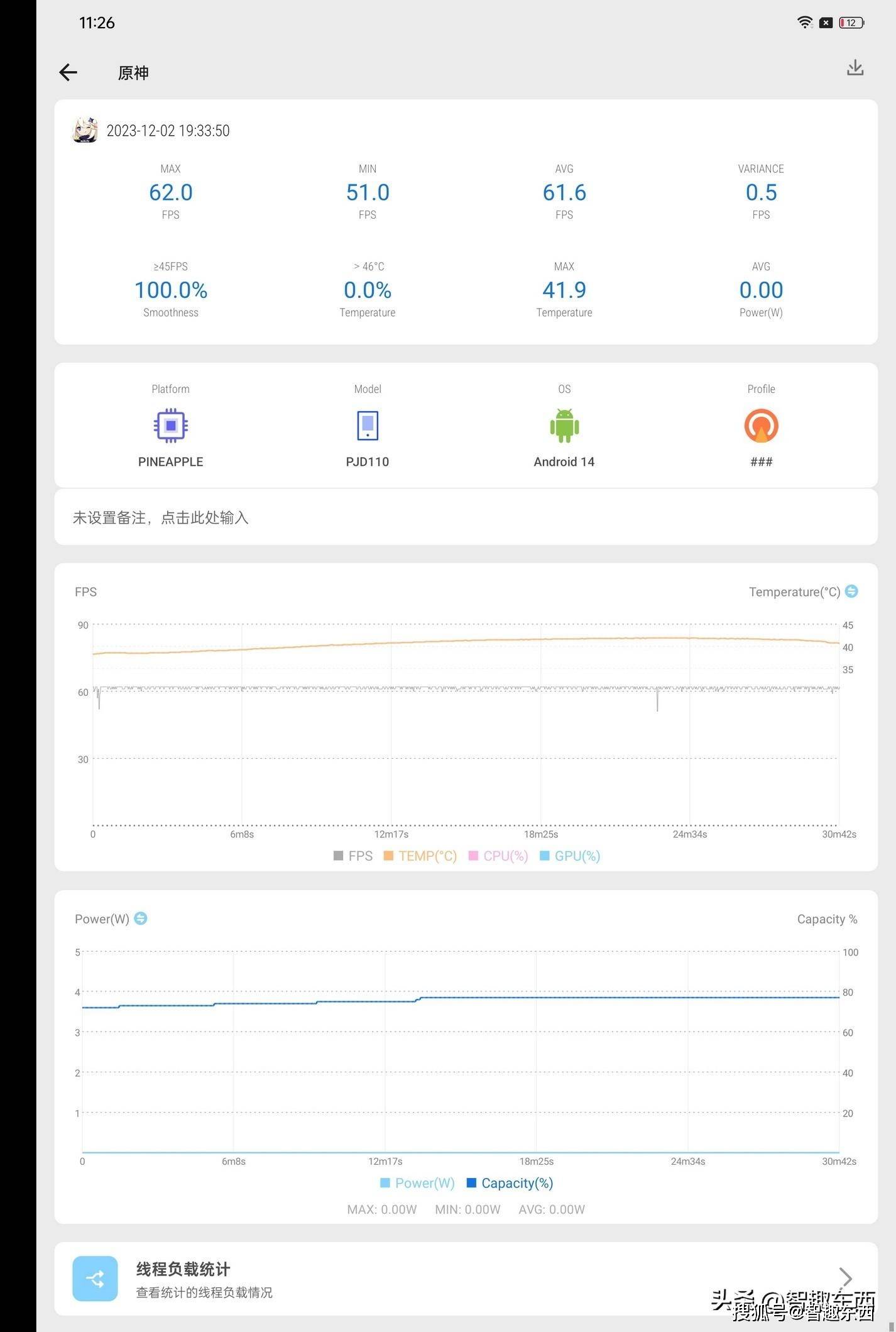Switch the Temperature axis swap button
This screenshot has width=896, height=1332.
tap(851, 592)
